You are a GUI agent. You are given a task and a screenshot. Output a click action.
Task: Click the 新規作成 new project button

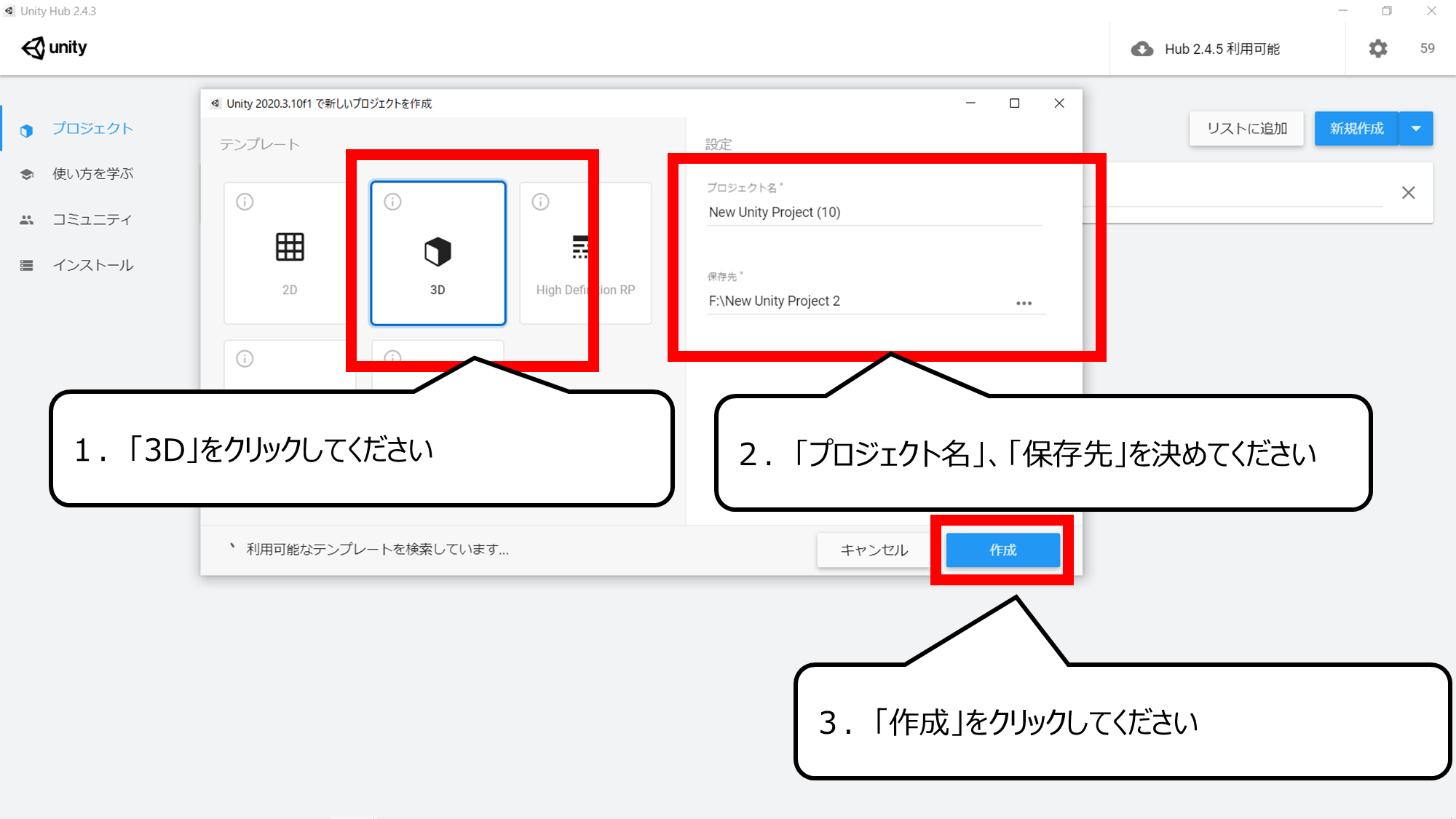pos(1356,129)
